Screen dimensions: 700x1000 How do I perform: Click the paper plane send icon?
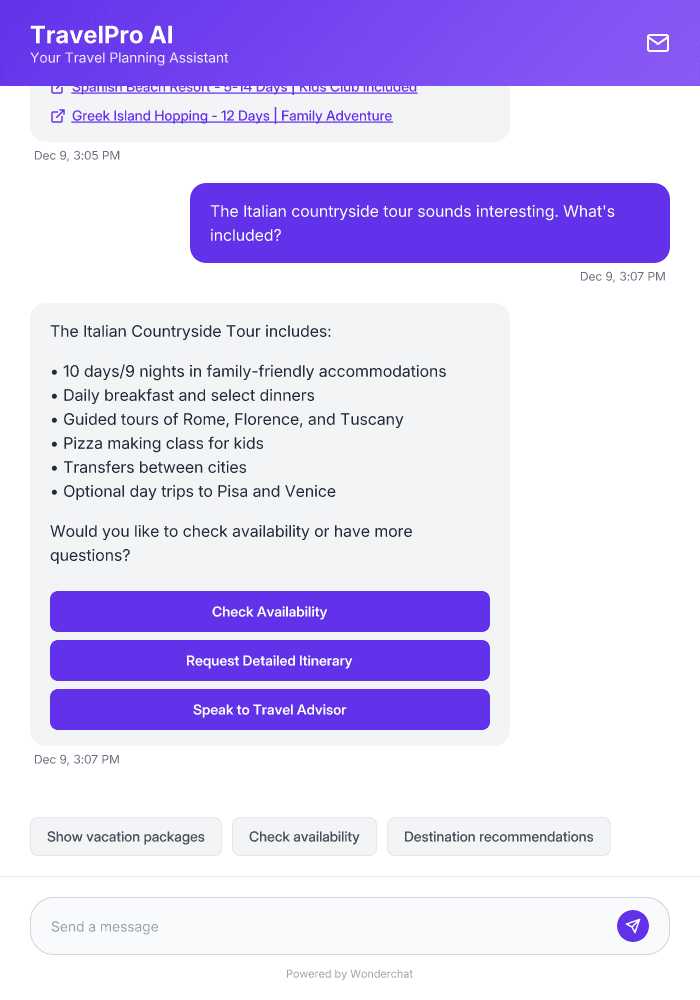(633, 925)
